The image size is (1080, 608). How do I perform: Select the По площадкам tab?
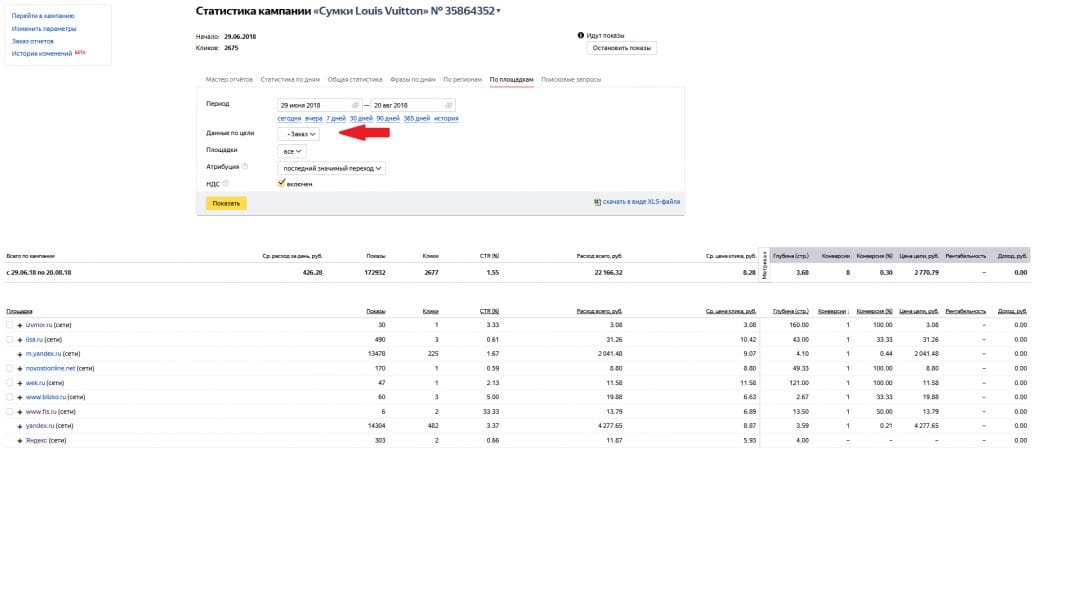pos(511,80)
